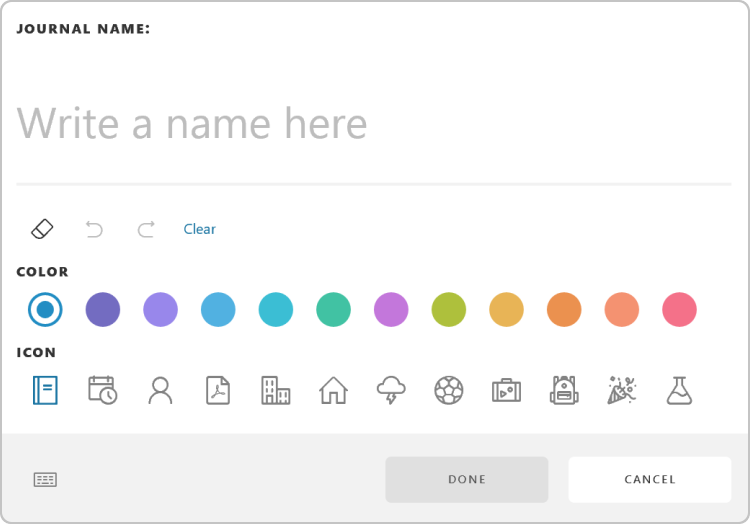Viewport: 750px width, 524px height.
Task: Choose the storm cloud lightning icon
Action: pos(391,390)
